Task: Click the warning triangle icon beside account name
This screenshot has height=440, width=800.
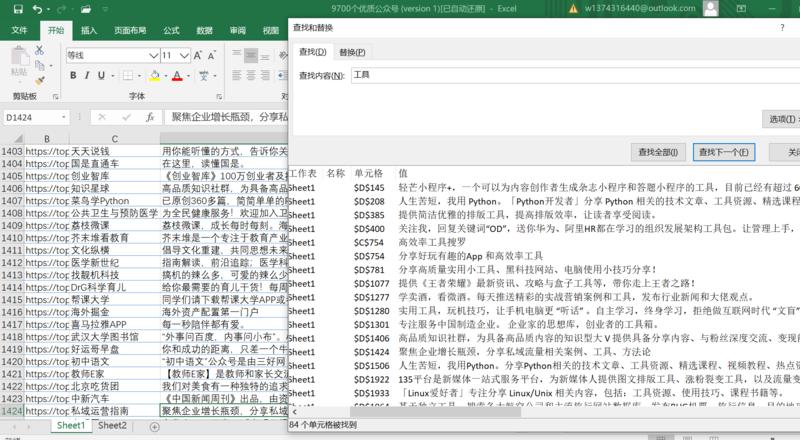Action: [x=573, y=9]
